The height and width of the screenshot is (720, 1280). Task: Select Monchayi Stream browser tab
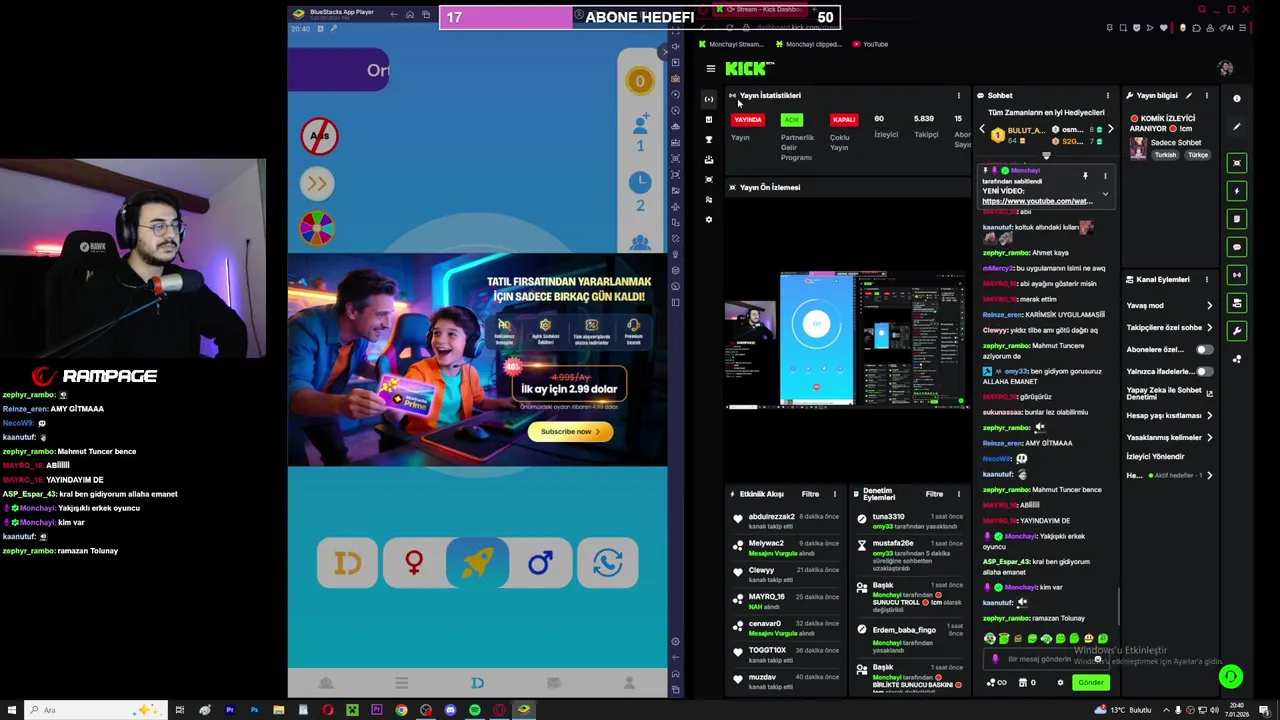(731, 44)
